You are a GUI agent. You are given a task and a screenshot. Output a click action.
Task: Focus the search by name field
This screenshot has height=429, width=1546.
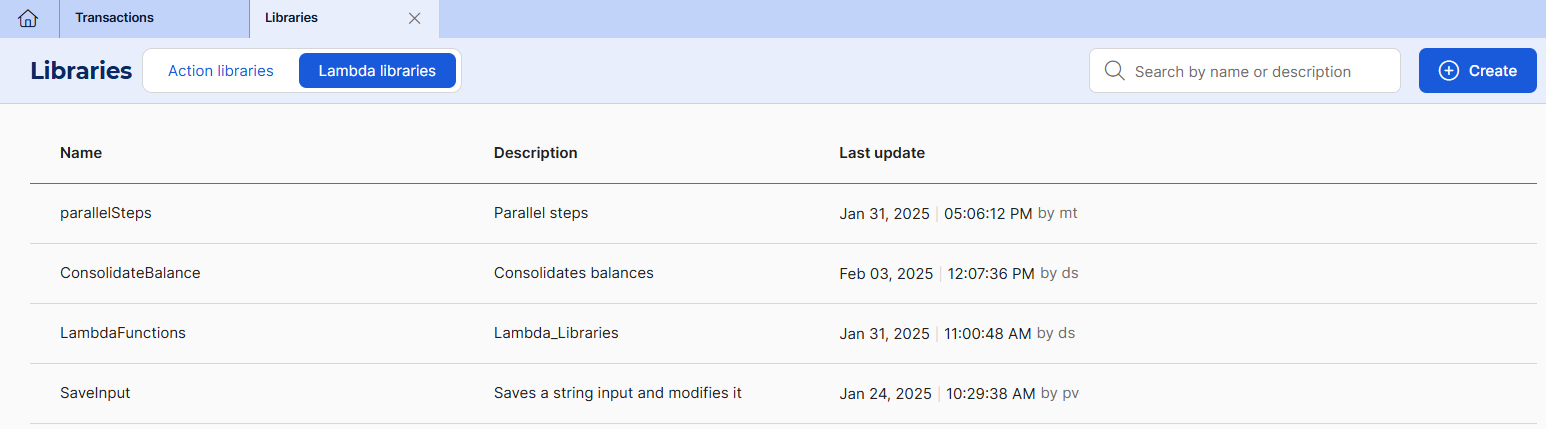coord(1260,72)
